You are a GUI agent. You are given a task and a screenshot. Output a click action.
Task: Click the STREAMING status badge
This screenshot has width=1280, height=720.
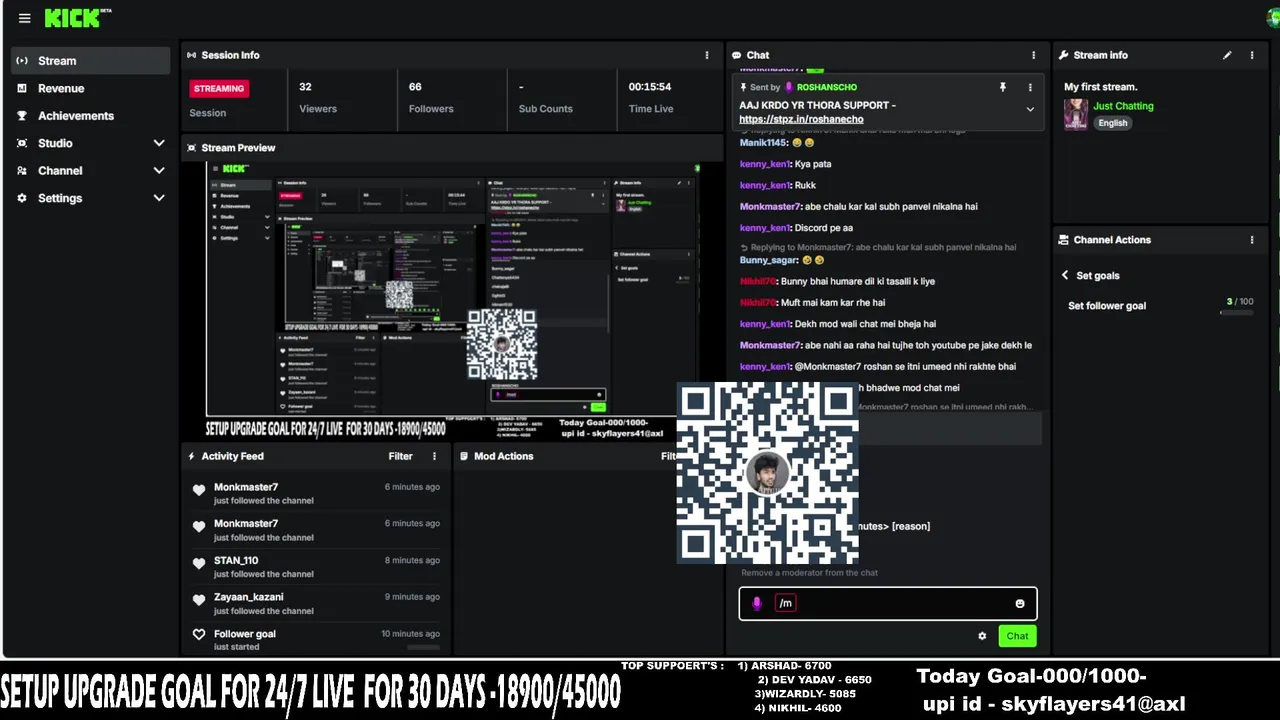[x=219, y=88]
